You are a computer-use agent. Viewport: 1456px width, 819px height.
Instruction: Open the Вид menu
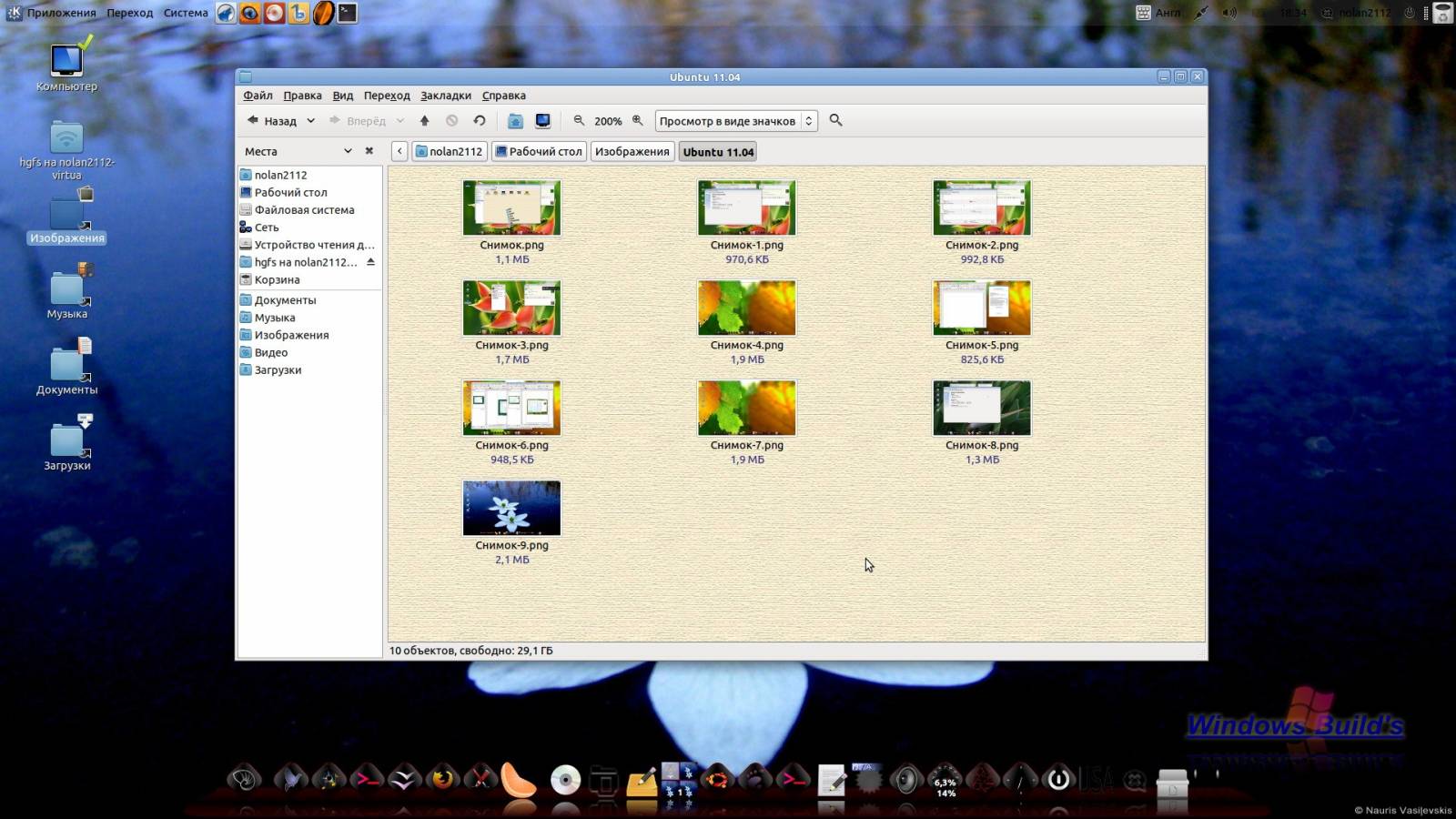point(343,96)
